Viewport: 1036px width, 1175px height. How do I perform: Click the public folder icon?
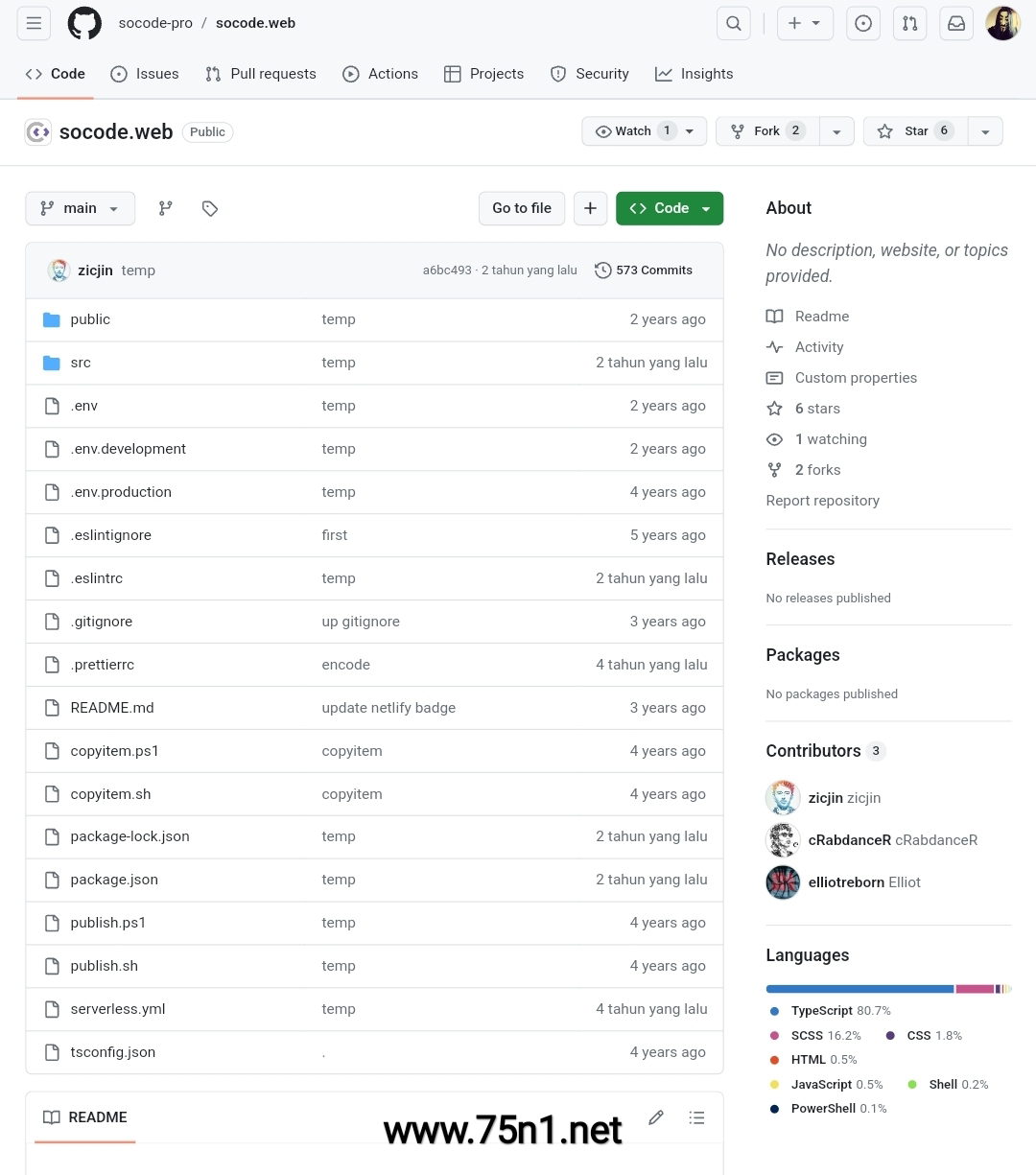(52, 319)
